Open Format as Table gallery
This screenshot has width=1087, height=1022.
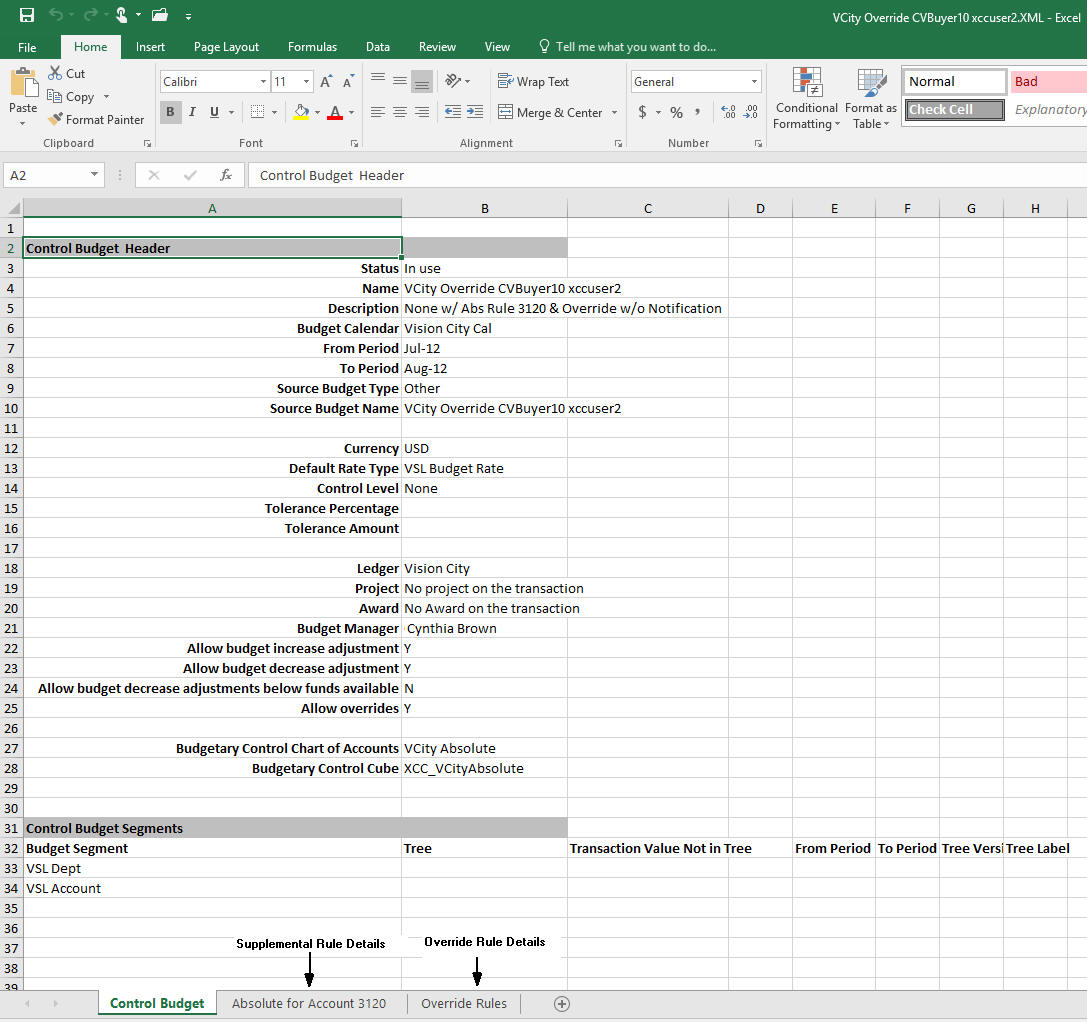[871, 98]
